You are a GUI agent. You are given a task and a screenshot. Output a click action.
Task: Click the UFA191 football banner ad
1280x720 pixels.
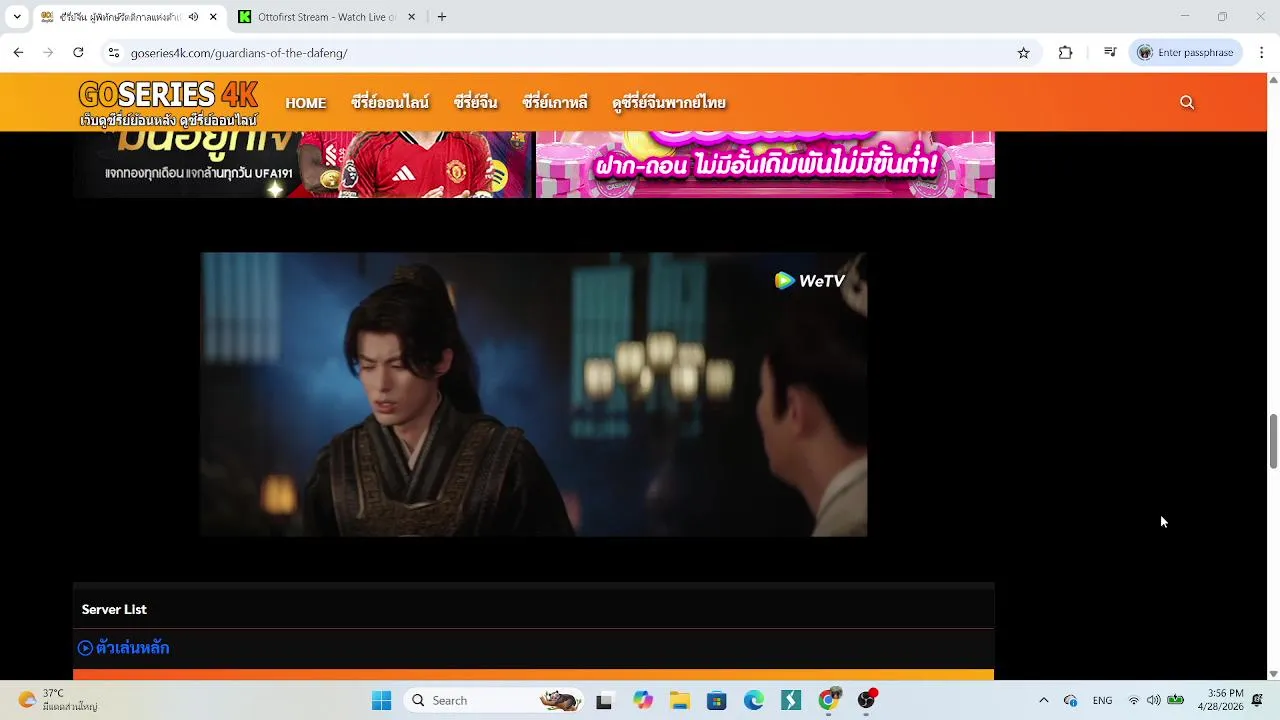(x=302, y=165)
